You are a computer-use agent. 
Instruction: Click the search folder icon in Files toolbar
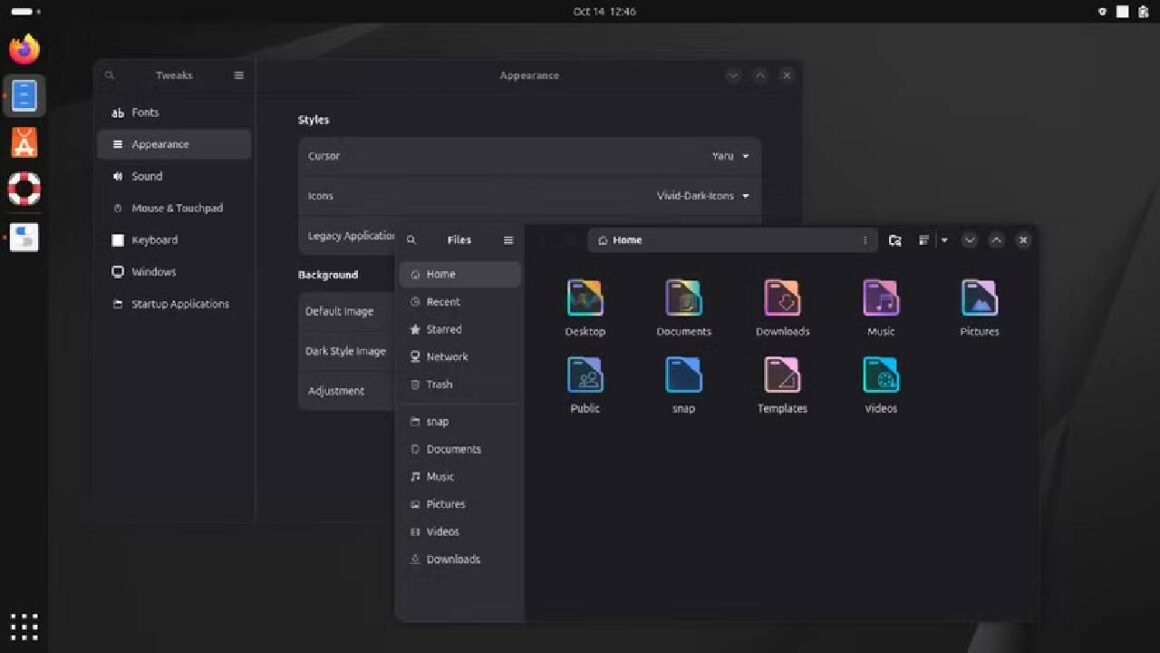coord(895,240)
